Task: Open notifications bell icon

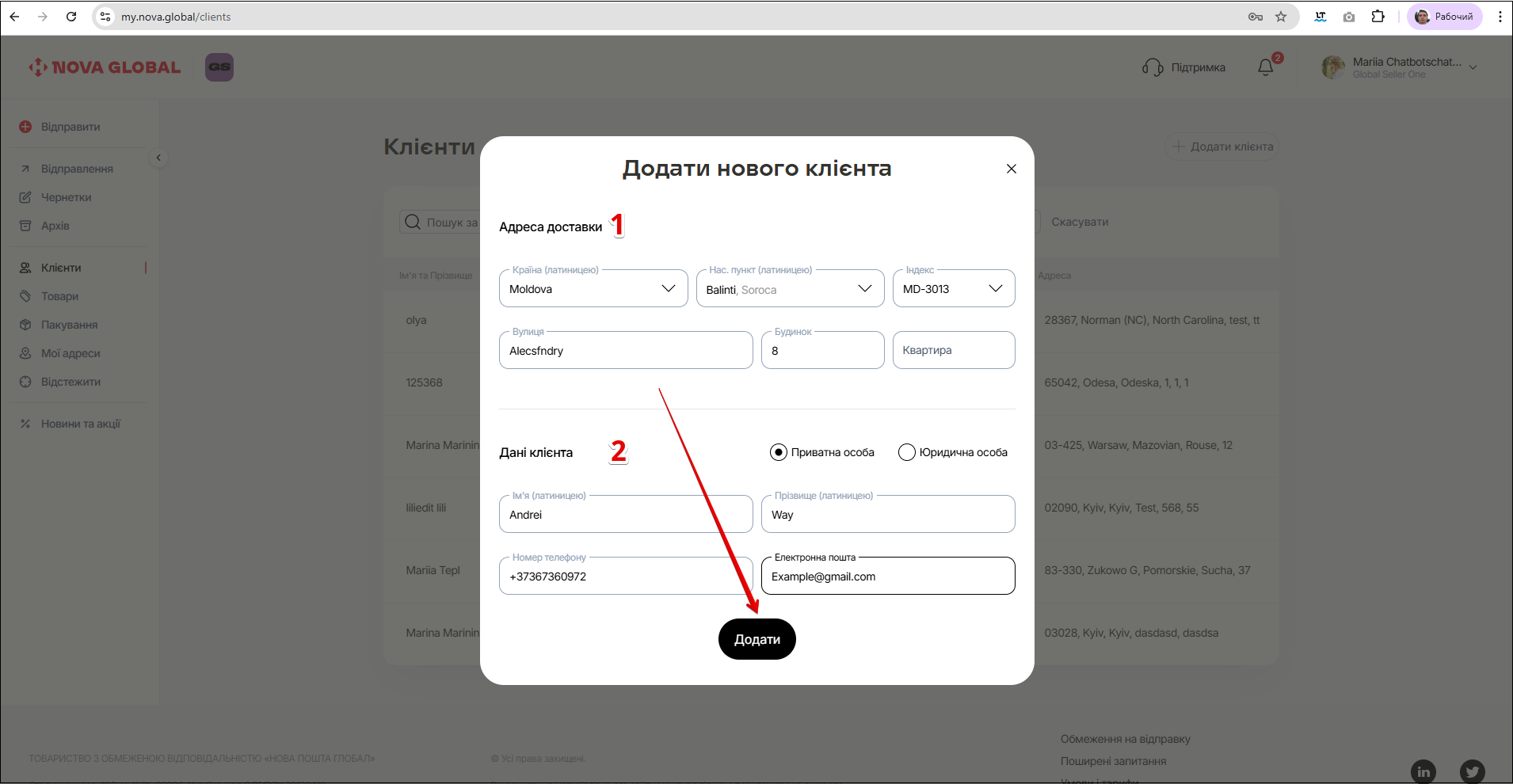Action: point(1266,67)
